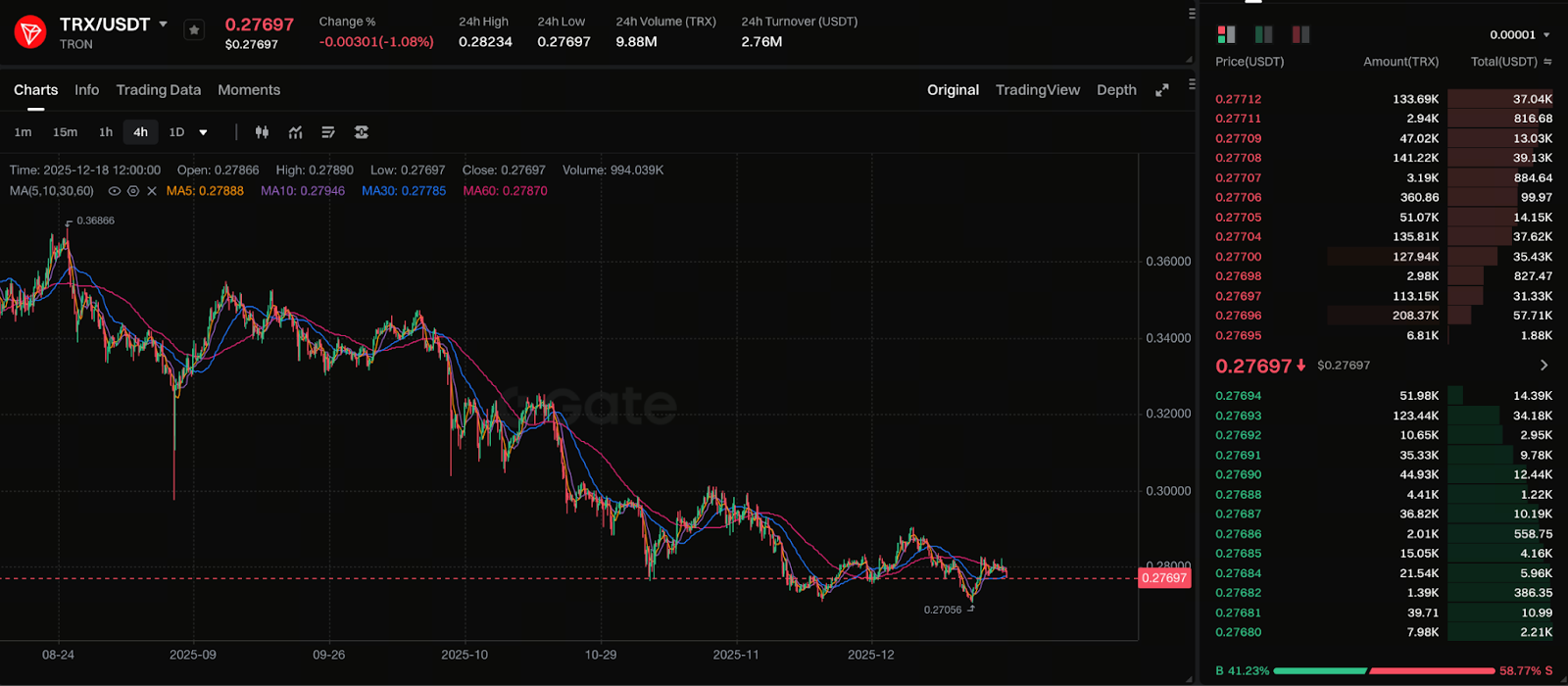1568x686 pixels.
Task: Click the 24h High value 0.28234
Action: pyautogui.click(x=485, y=42)
